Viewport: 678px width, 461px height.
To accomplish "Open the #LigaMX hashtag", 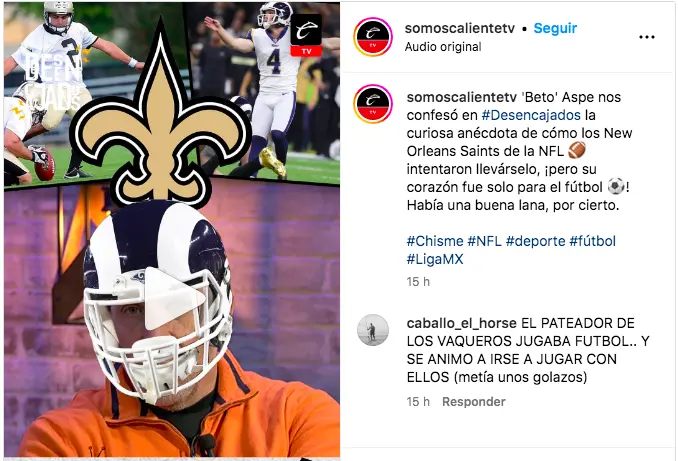I will (x=435, y=259).
